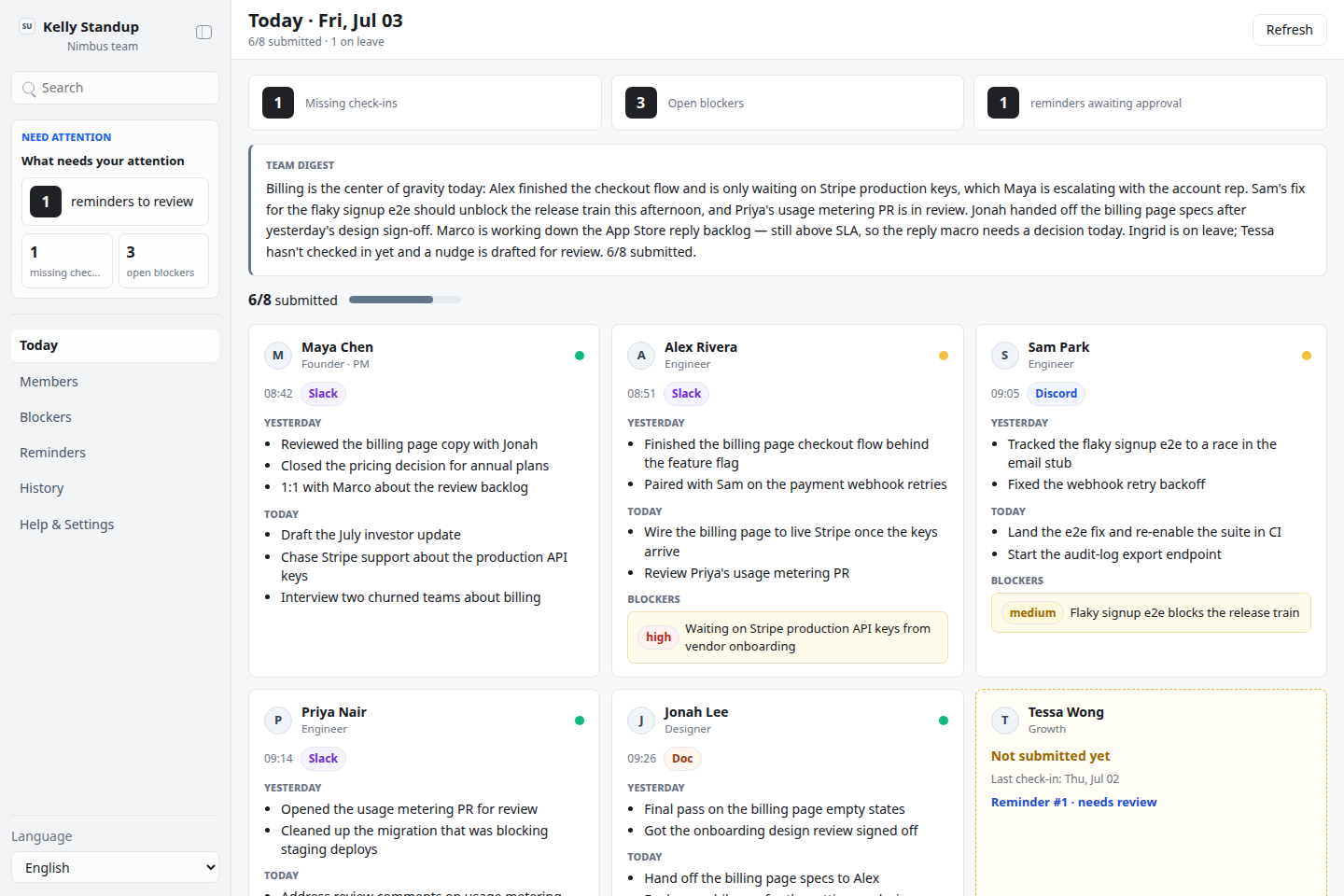The width and height of the screenshot is (1344, 896).
Task: Click Priya Nair's name
Action: (334, 712)
